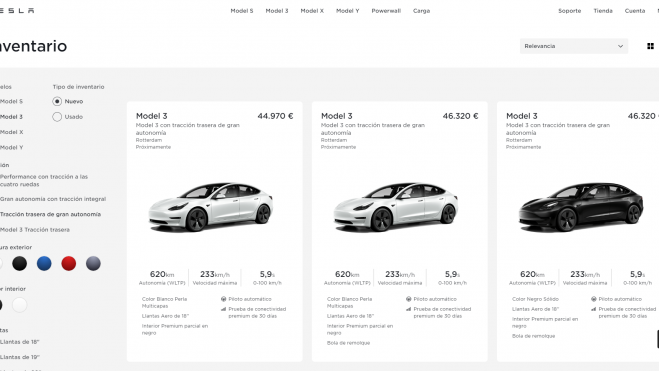Click connectivity icon on black car card

593,309
